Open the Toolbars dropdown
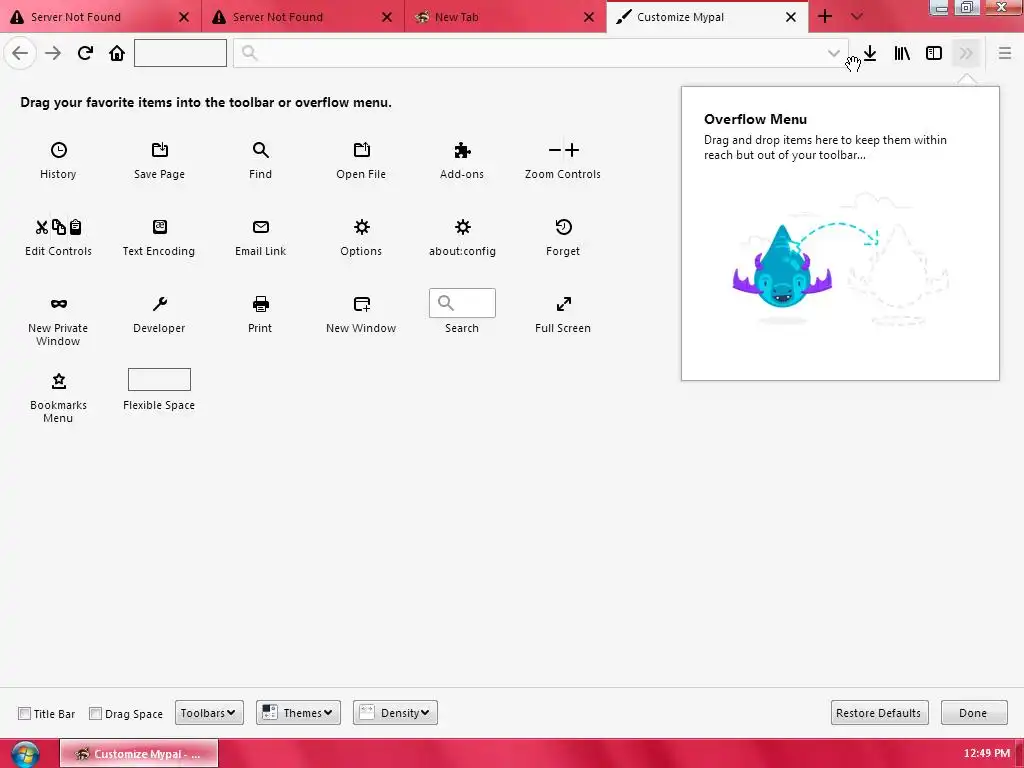This screenshot has width=1024, height=768. tap(209, 713)
